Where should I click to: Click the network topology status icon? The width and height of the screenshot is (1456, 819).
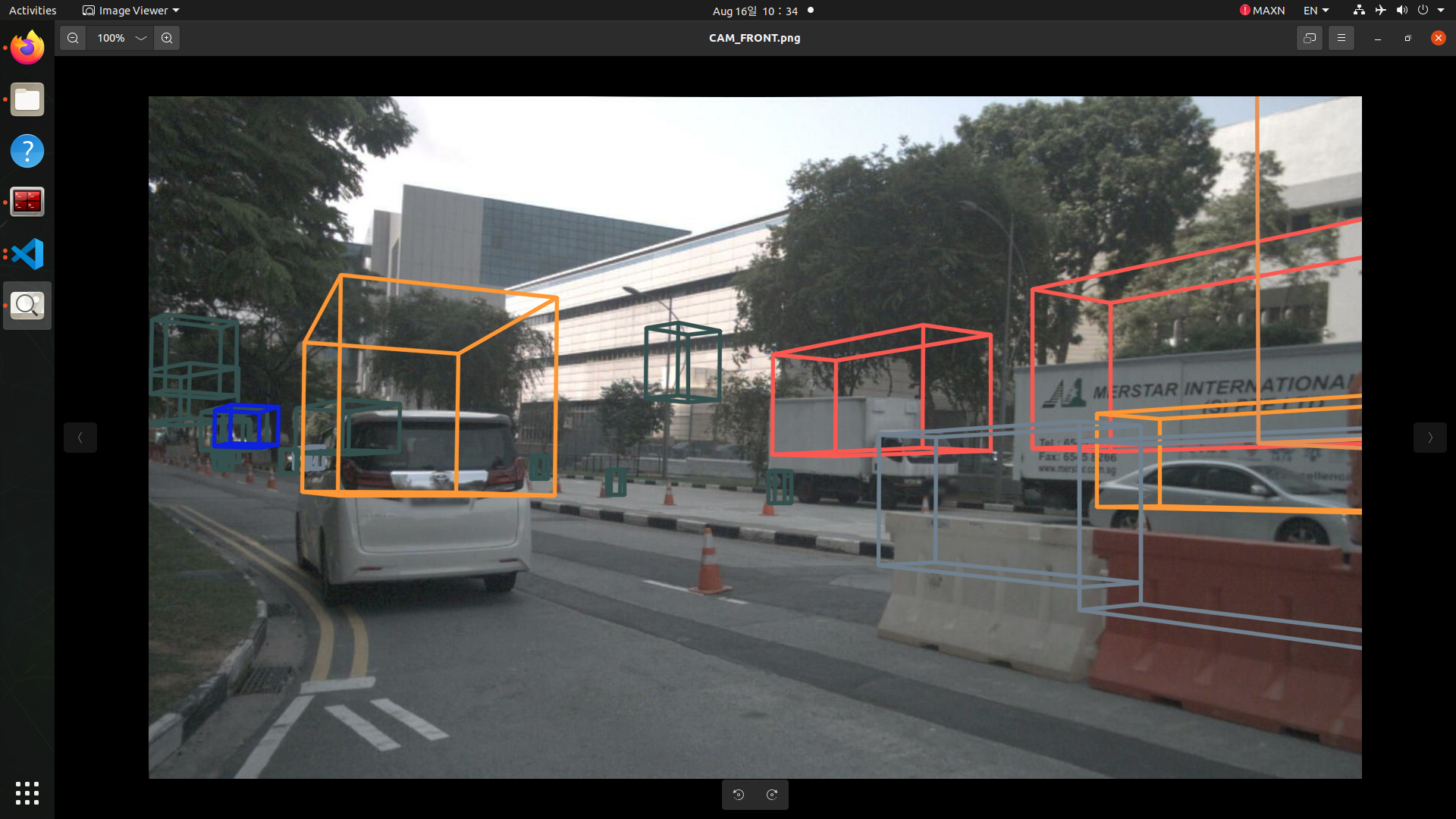1358,10
